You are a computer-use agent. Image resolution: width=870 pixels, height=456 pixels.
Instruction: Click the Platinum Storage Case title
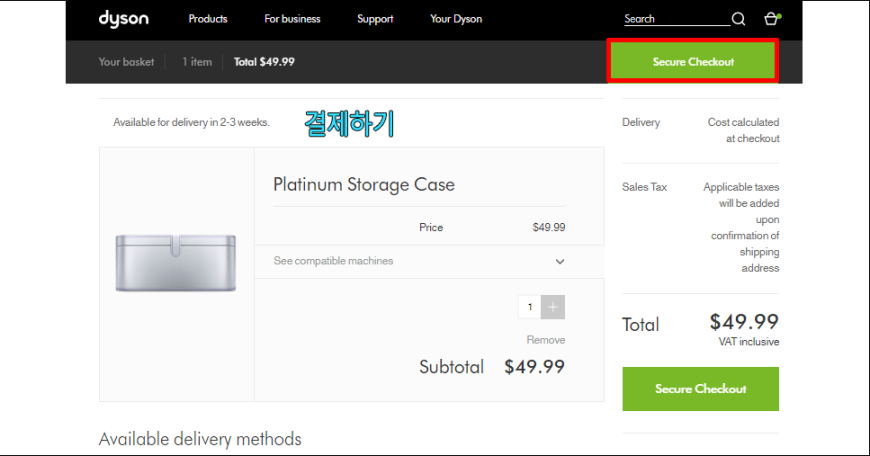[x=363, y=184]
